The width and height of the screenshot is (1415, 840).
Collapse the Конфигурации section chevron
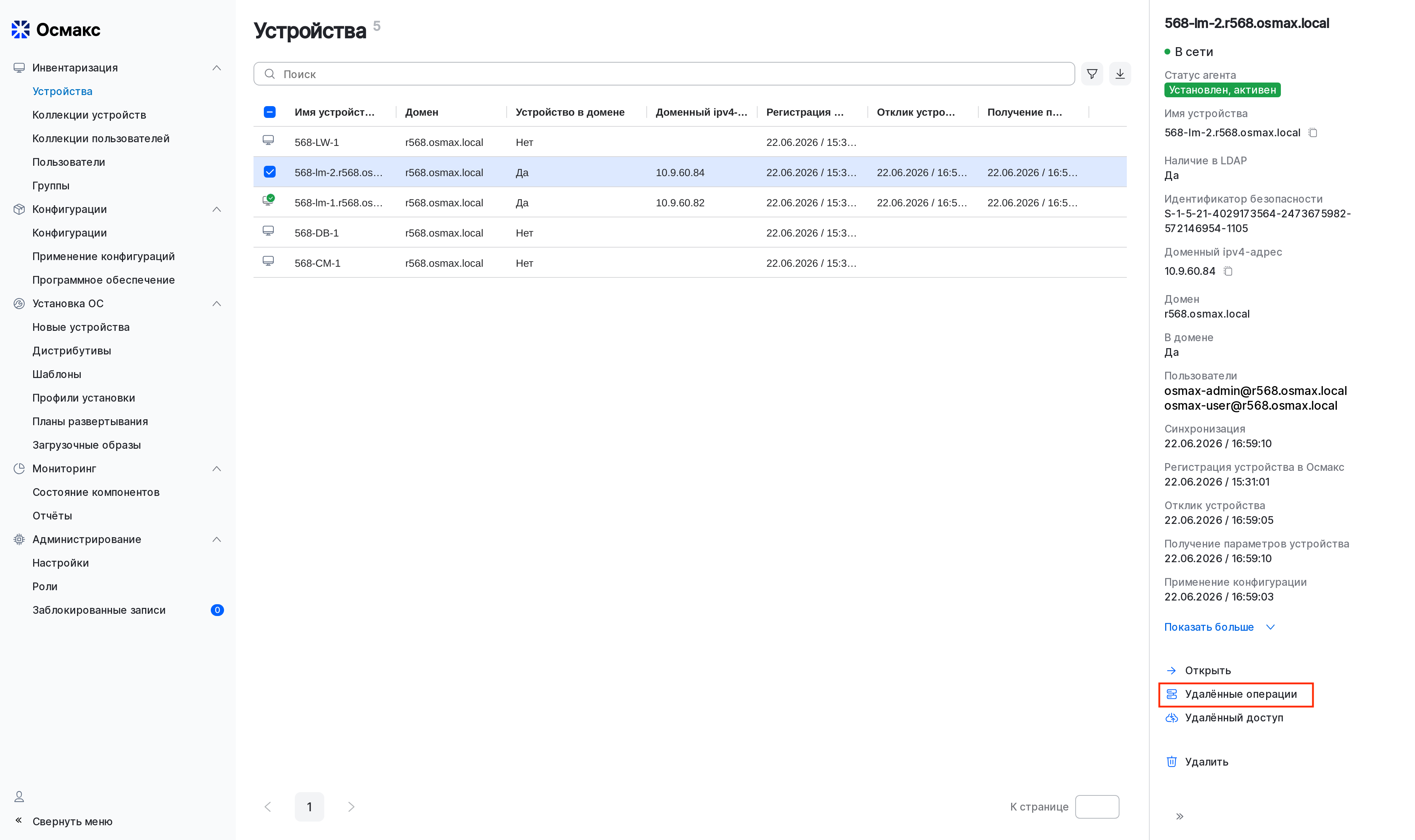[217, 209]
